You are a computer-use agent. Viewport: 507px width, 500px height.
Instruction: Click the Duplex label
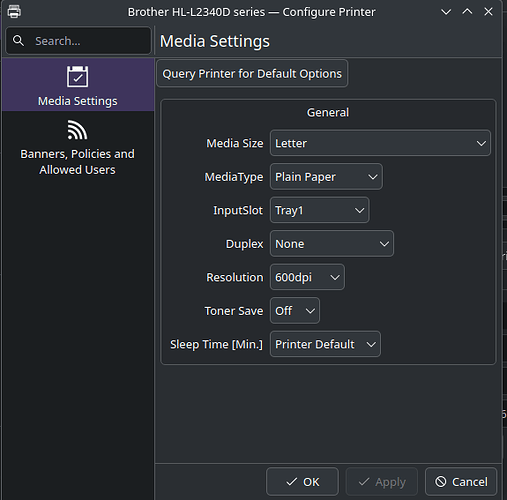point(244,244)
